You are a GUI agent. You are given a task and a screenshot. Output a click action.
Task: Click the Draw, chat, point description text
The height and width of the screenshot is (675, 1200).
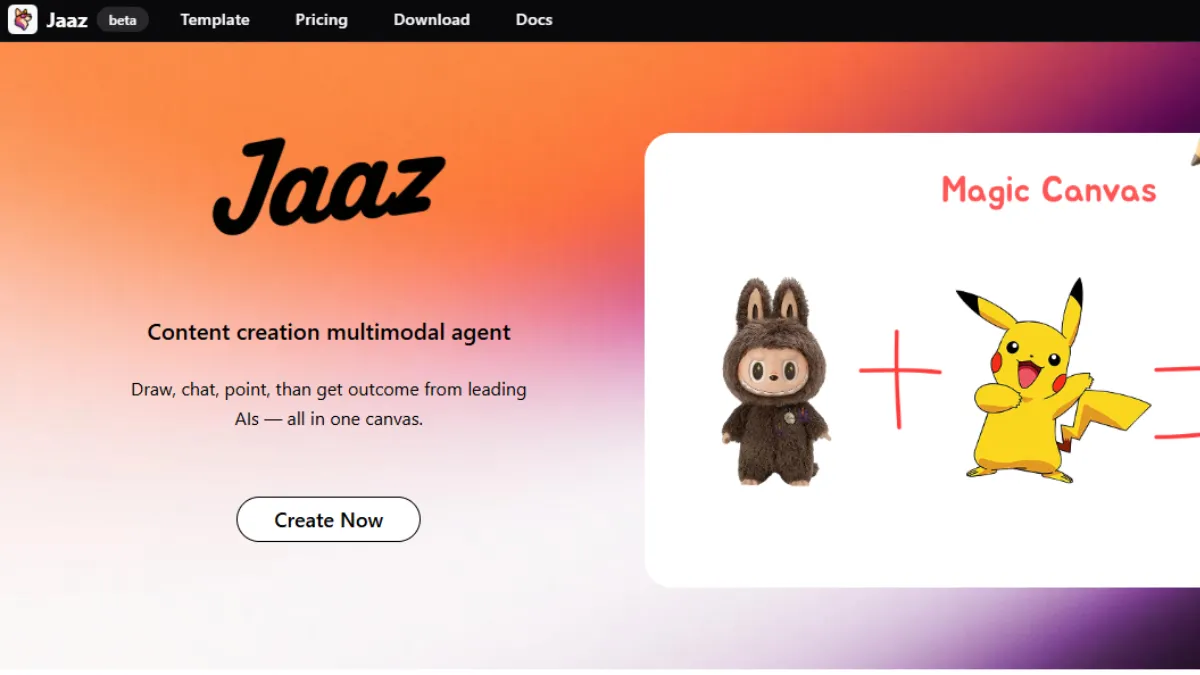329,404
